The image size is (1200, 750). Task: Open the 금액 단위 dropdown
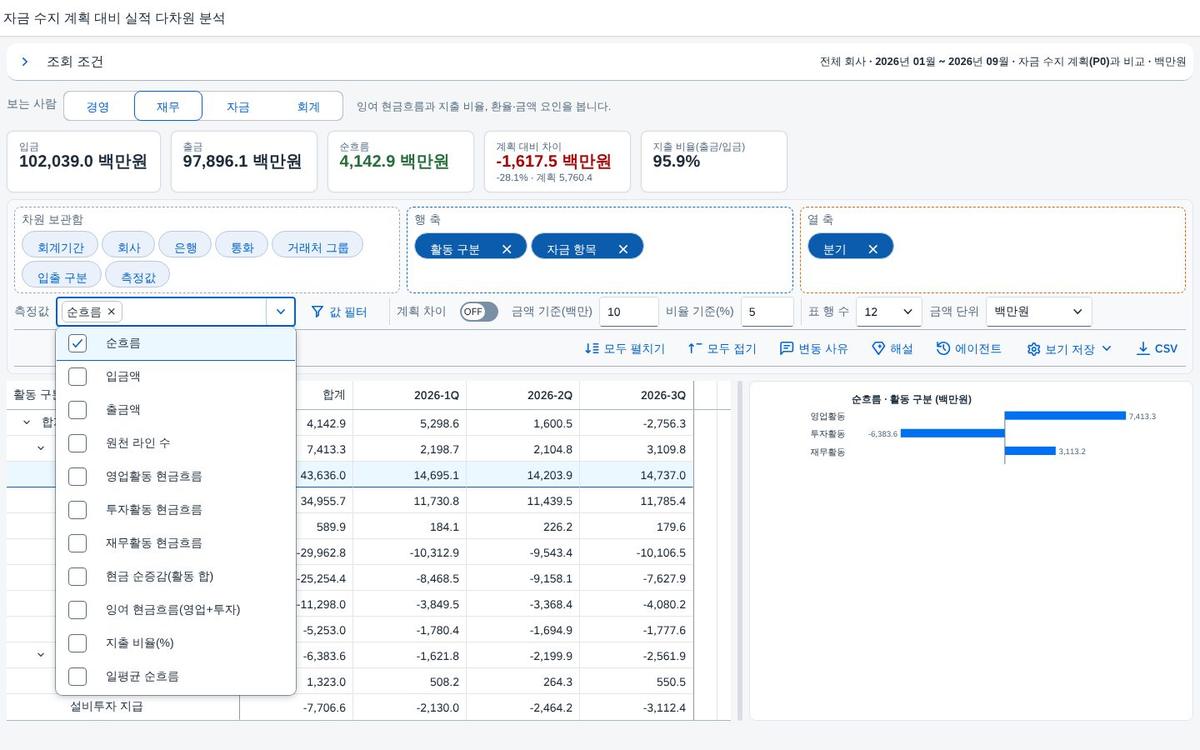click(x=1038, y=312)
